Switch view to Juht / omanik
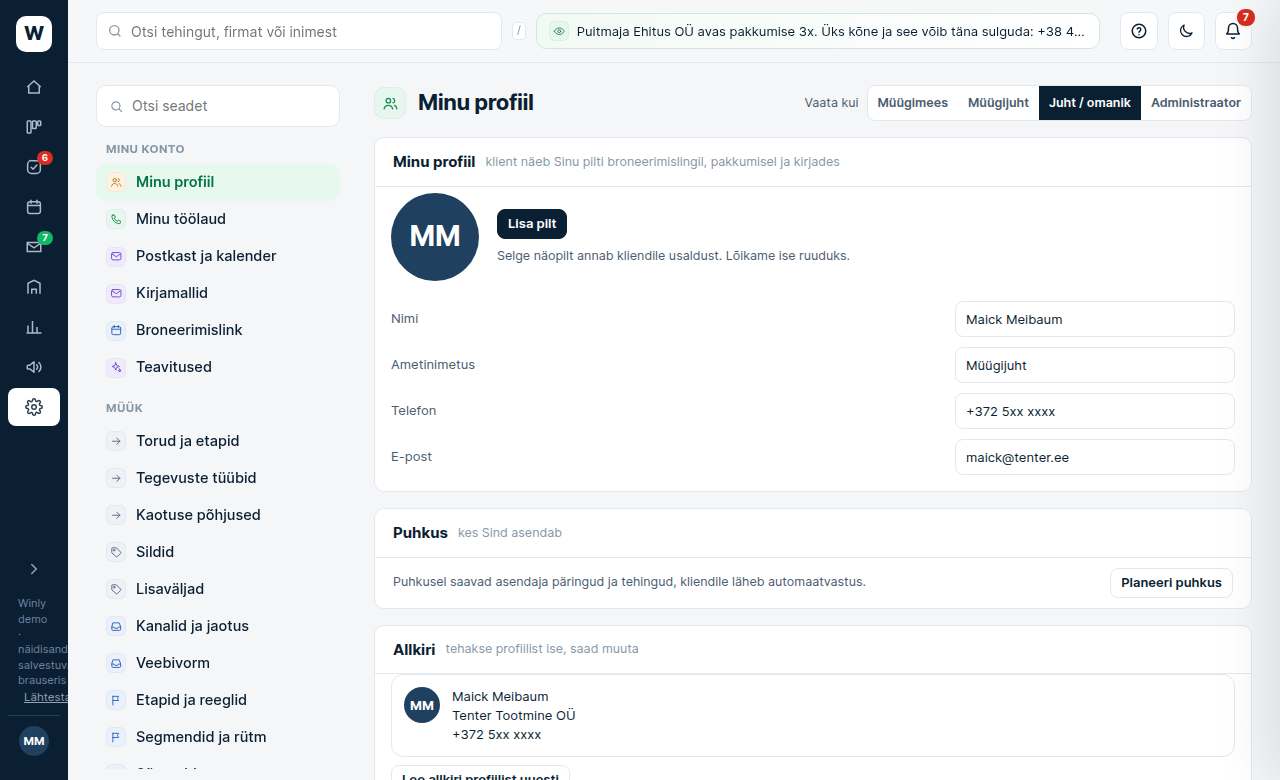The width and height of the screenshot is (1280, 780). (x=1090, y=103)
